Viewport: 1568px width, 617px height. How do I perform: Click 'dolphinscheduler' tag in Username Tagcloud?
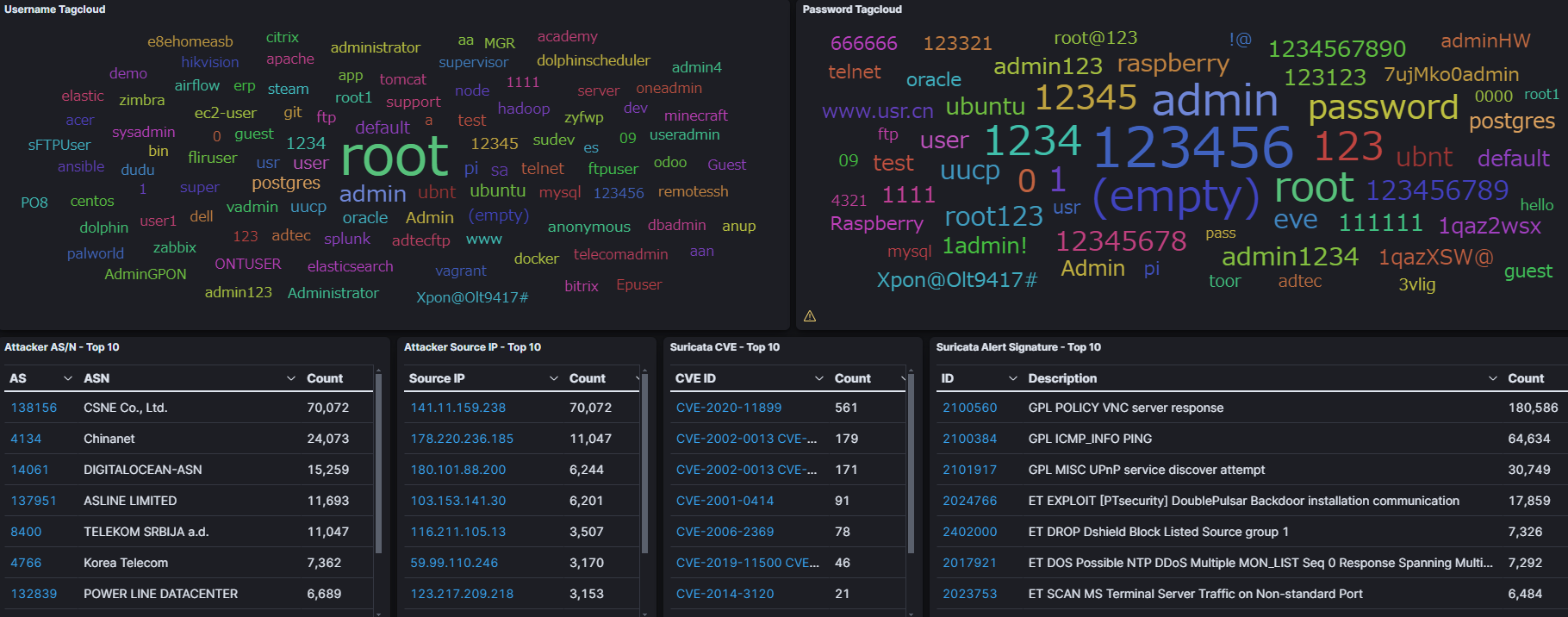click(x=594, y=60)
